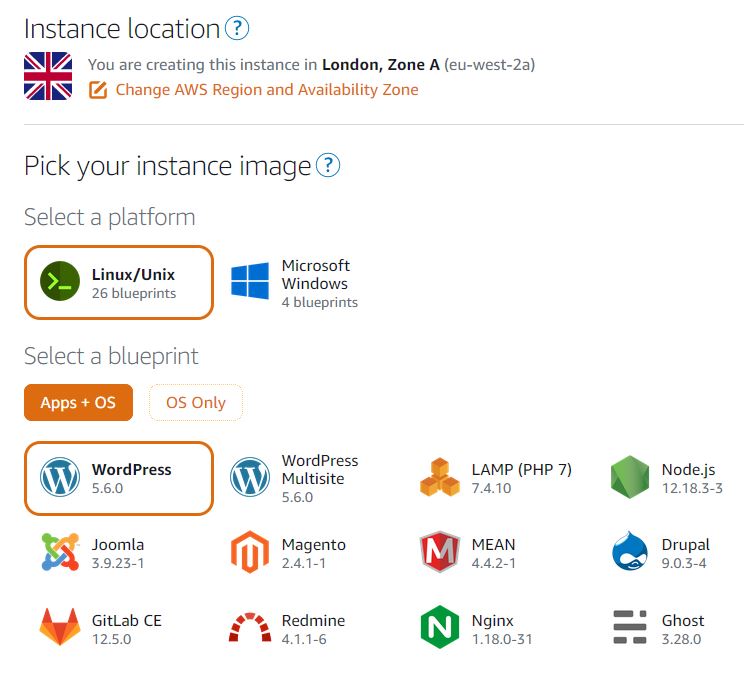The height and width of the screenshot is (677, 744).
Task: Click the edit pencil icon beside Change AWS Region
Action: click(98, 90)
